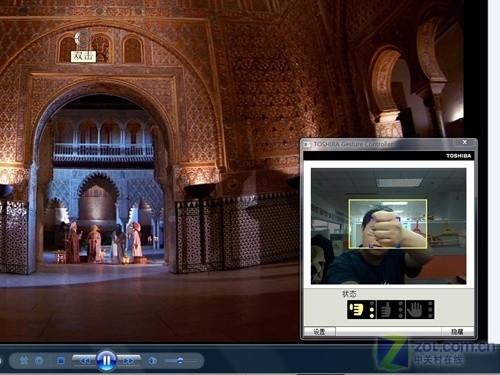500x375 pixels.
Task: Skip to next track in player
Action: [128, 361]
